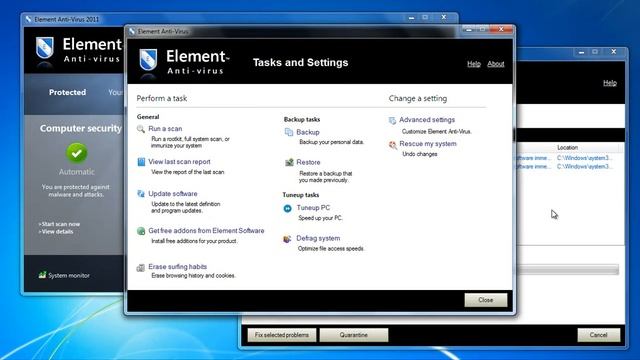Click the Defrag system icon
Image resolution: width=640 pixels, height=360 pixels.
coord(287,239)
